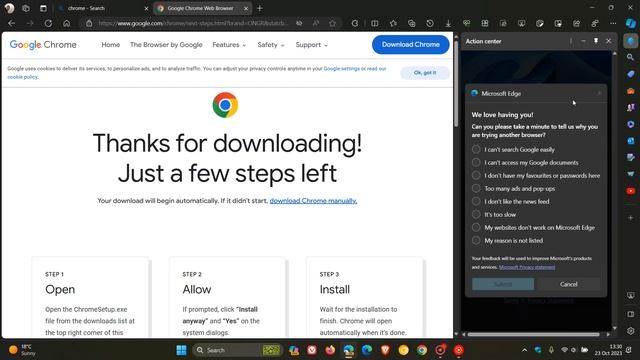Image resolution: width=640 pixels, height=360 pixels.
Task: Open the profile avatar in the title bar
Action: coord(9,8)
